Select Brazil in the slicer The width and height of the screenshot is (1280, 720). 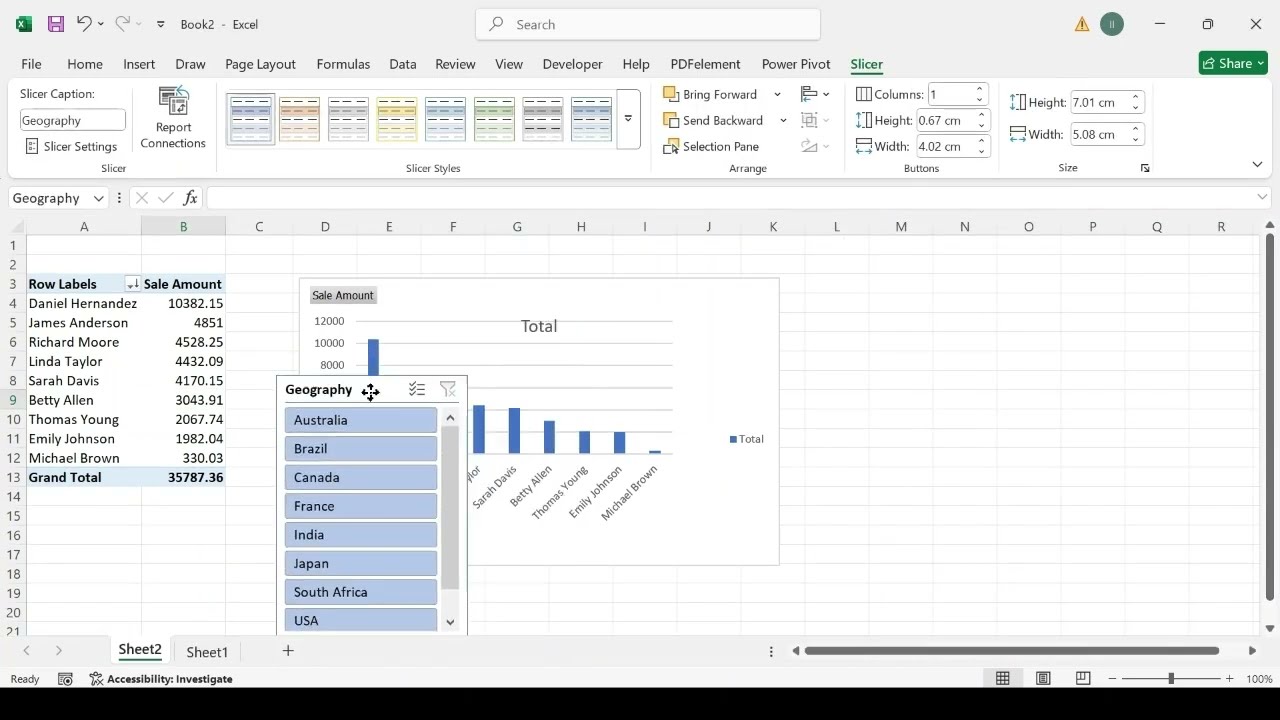pos(361,449)
